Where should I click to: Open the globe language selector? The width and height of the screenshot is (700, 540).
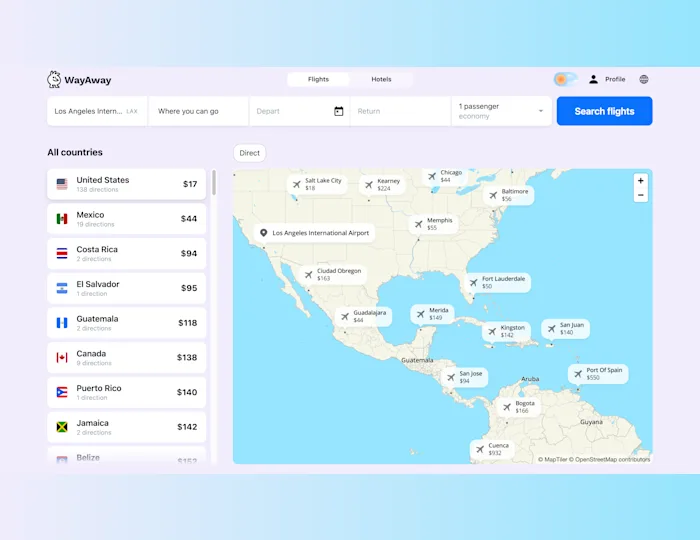644,79
